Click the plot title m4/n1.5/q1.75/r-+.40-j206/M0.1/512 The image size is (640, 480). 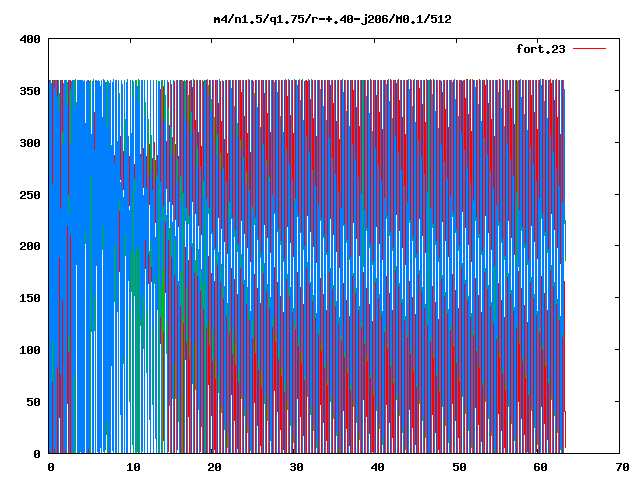(333, 19)
